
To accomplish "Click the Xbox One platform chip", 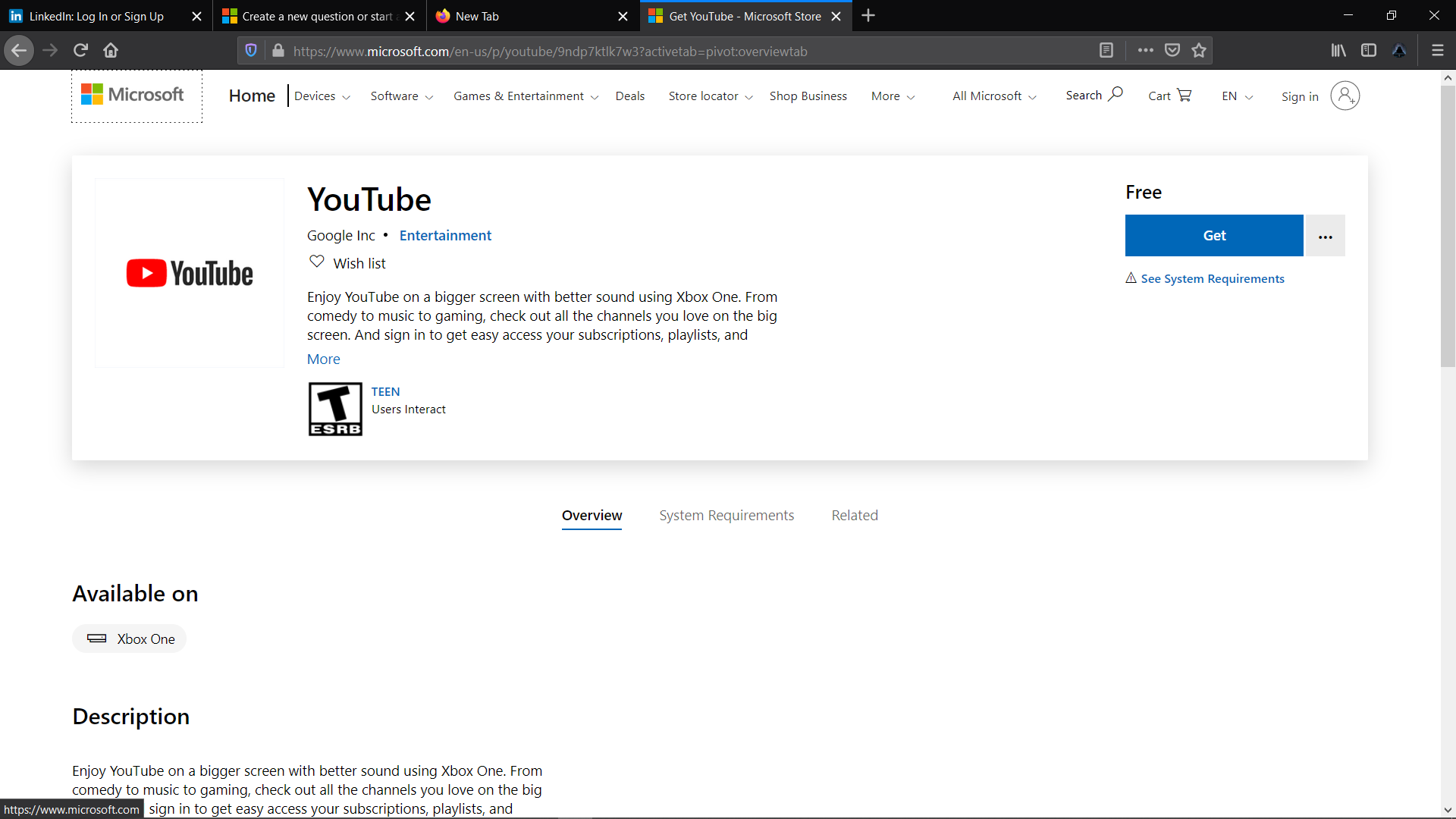I will (x=130, y=639).
